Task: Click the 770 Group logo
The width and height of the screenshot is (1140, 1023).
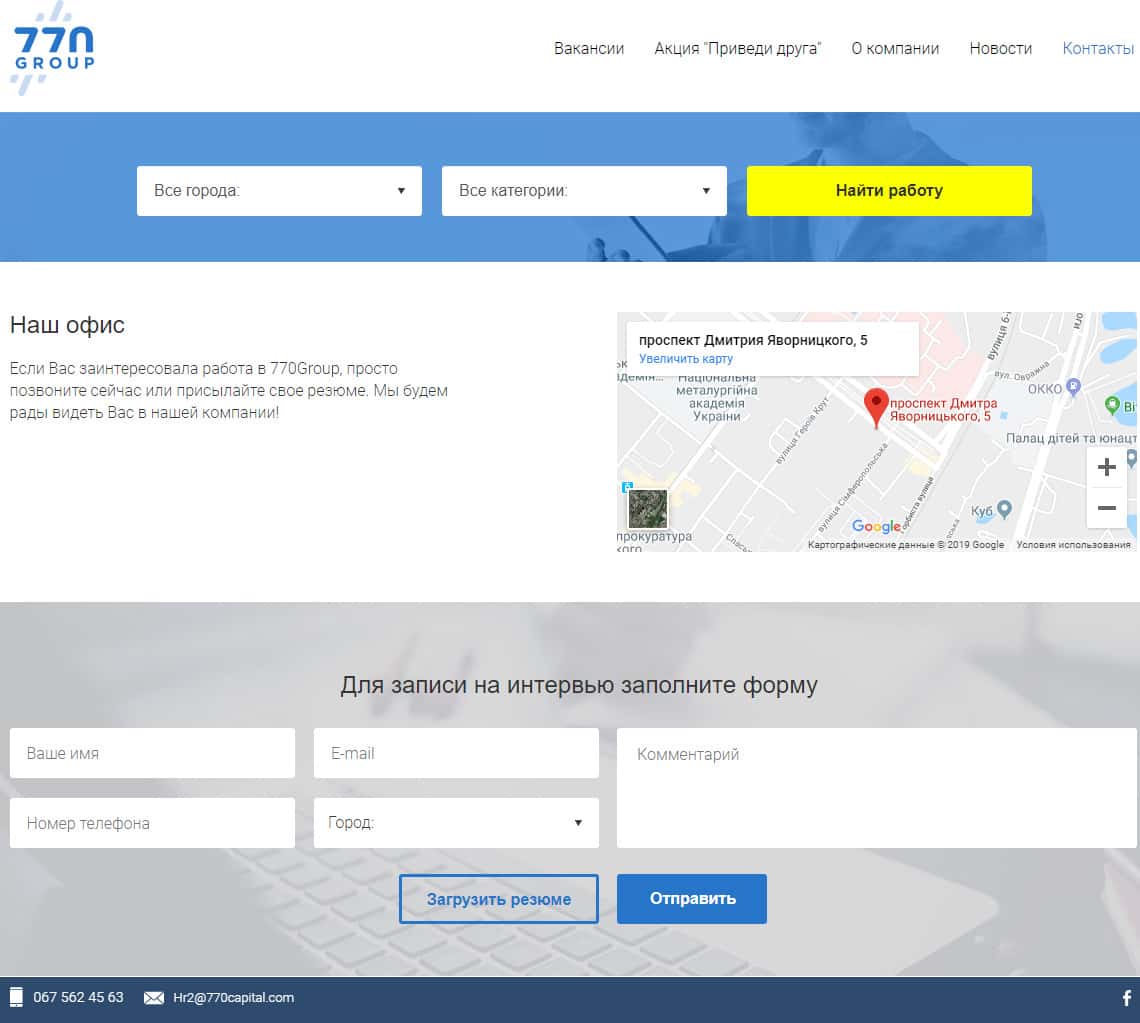Action: tap(53, 49)
